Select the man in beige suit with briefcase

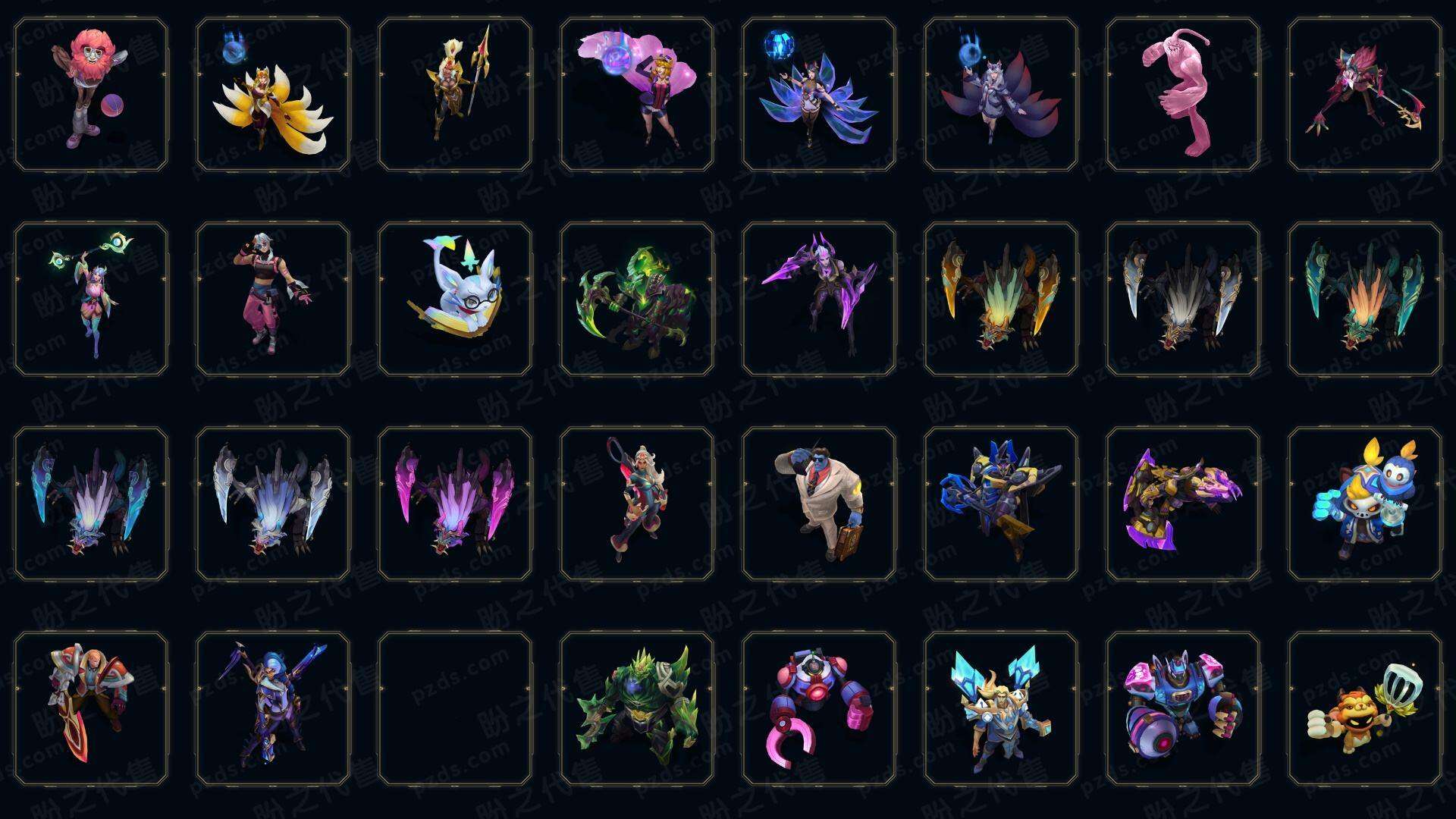(819, 504)
